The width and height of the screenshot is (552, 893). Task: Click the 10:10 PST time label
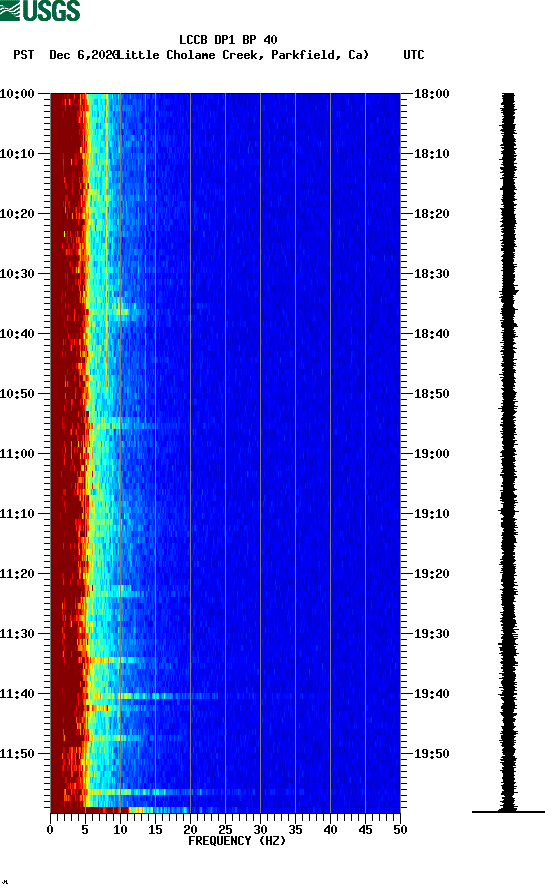pyautogui.click(x=17, y=154)
